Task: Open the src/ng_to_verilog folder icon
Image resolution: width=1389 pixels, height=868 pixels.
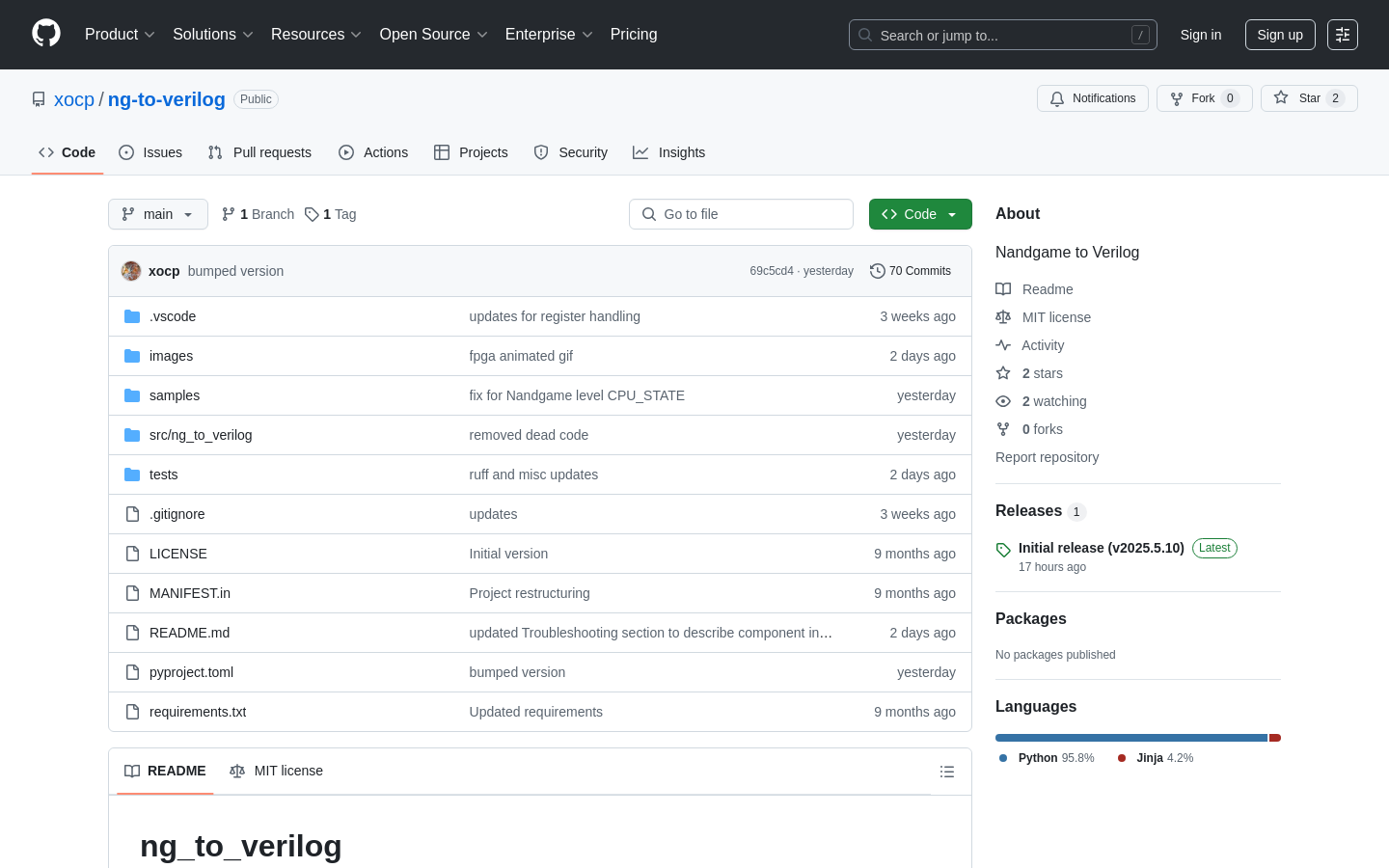Action: [x=132, y=435]
